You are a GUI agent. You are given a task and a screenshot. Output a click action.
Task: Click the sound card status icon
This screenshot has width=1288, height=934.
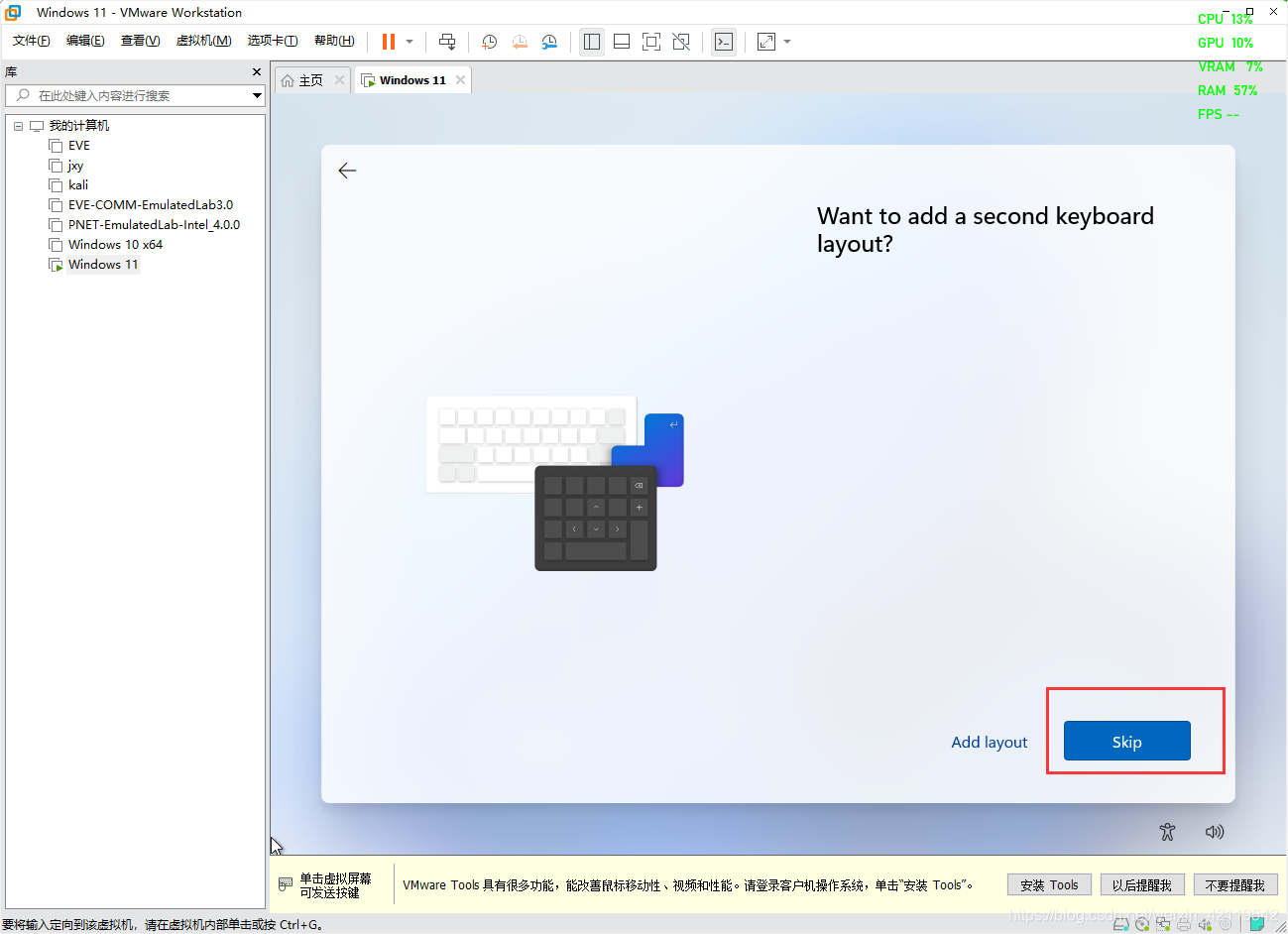[1205, 924]
